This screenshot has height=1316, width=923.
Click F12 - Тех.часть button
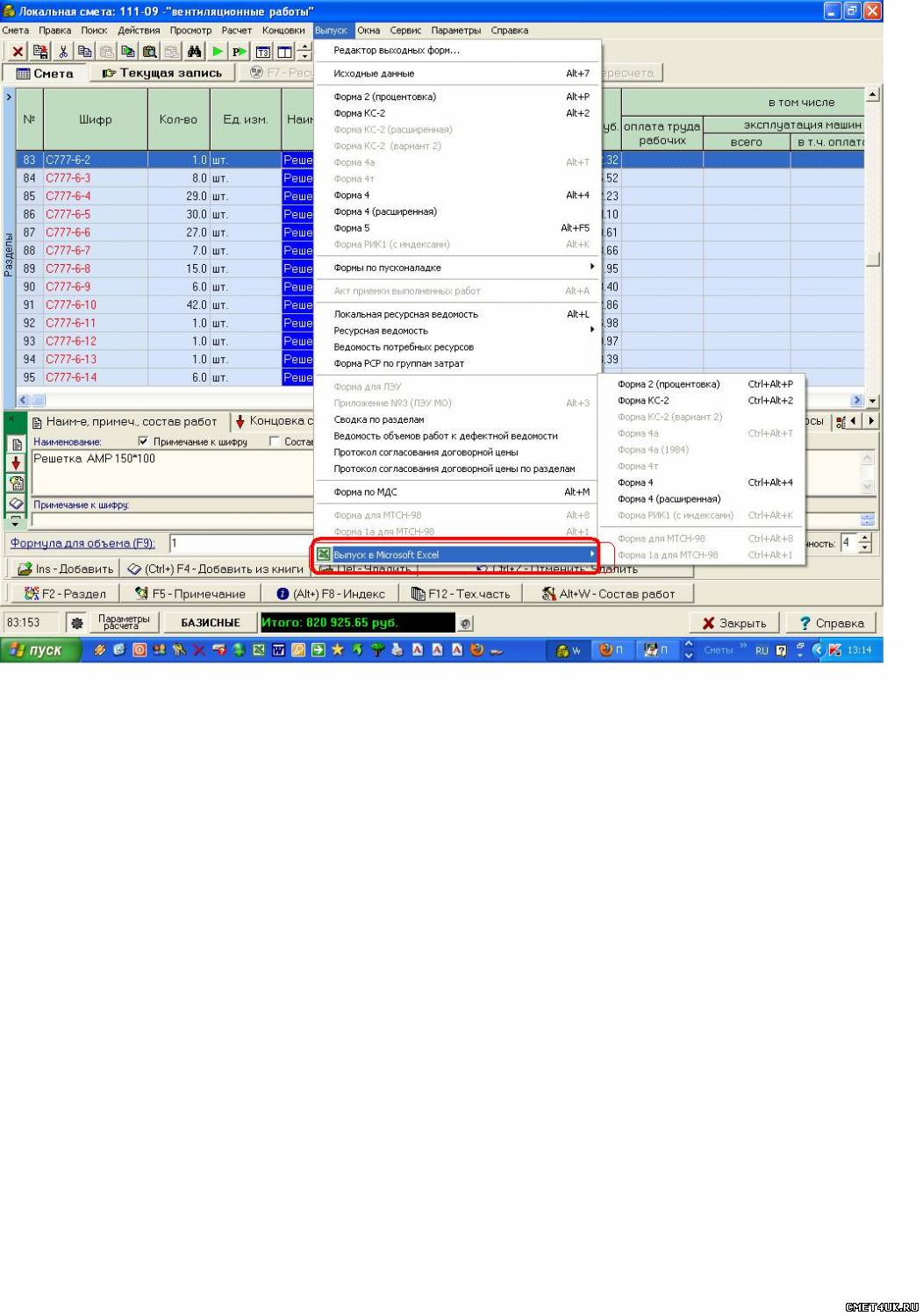(461, 594)
